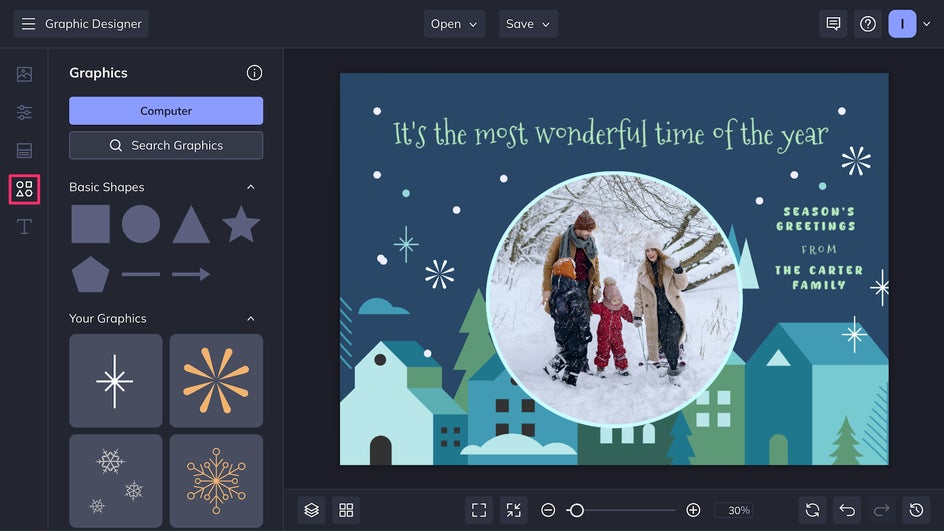Add the arrow line shape
The image size is (944, 531).
pyautogui.click(x=191, y=275)
